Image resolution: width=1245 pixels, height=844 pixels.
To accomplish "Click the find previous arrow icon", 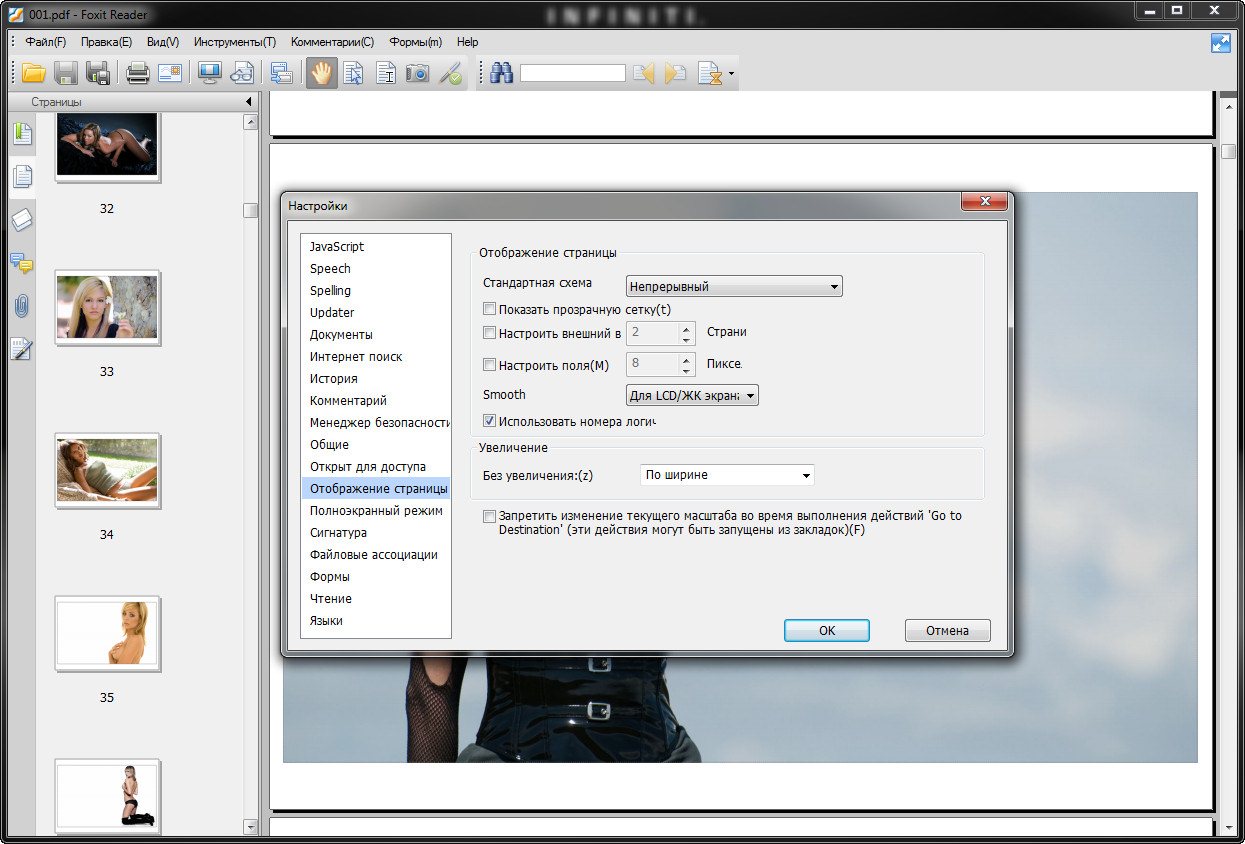I will (x=643, y=73).
